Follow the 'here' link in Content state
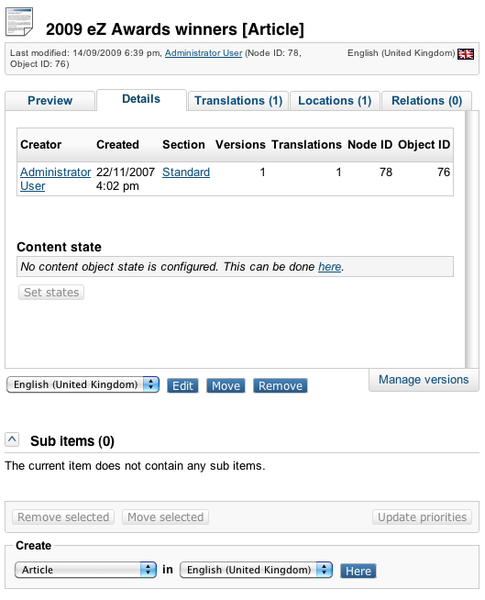The image size is (485, 600). click(x=330, y=267)
